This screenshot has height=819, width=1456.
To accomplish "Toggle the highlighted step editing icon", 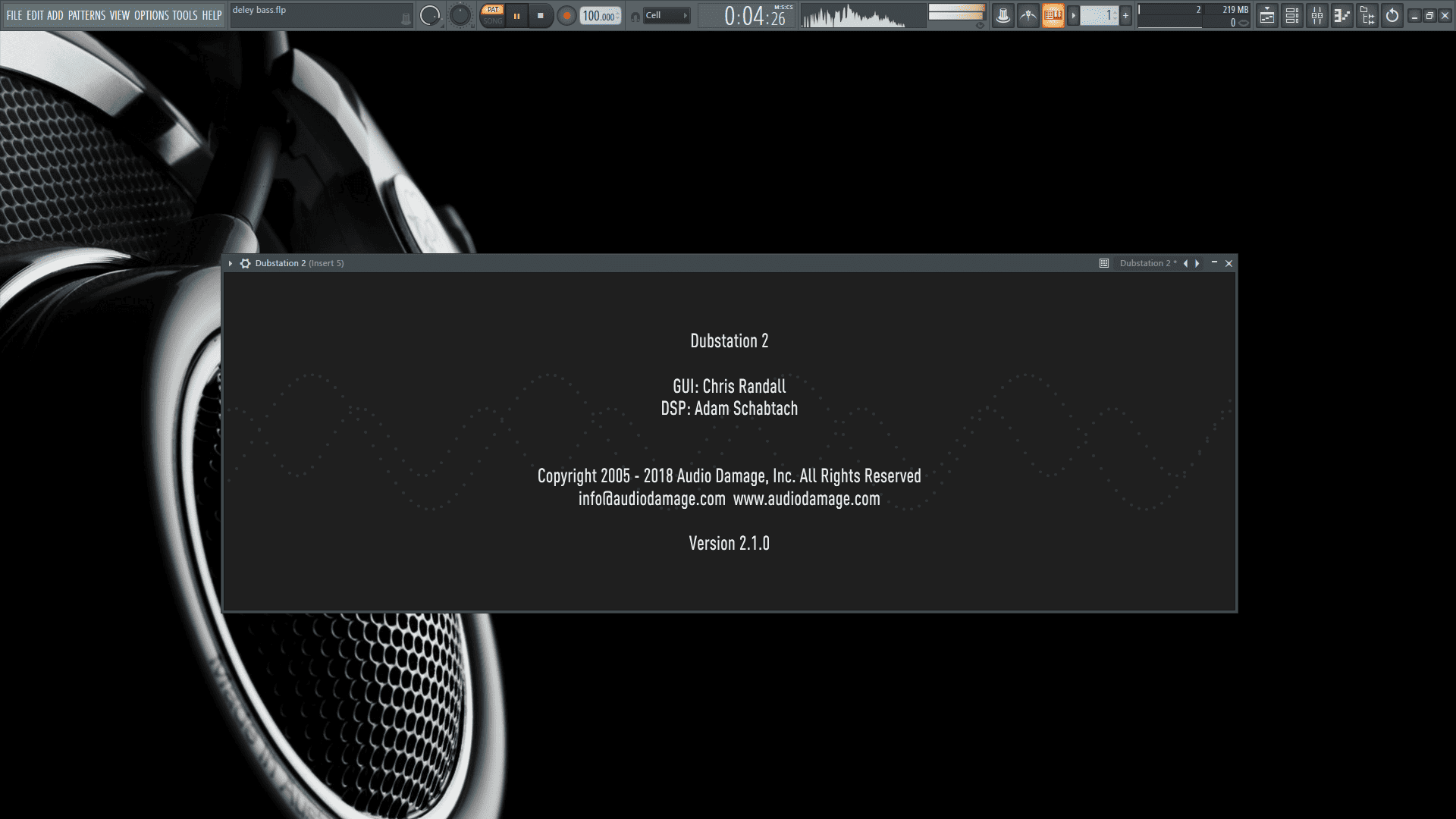I will pyautogui.click(x=1053, y=15).
